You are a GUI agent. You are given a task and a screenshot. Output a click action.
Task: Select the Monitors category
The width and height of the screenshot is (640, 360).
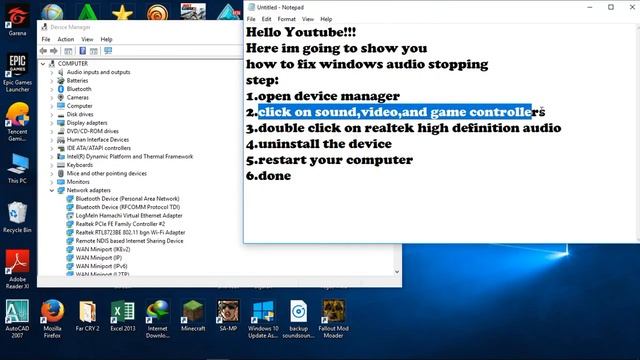(78, 182)
